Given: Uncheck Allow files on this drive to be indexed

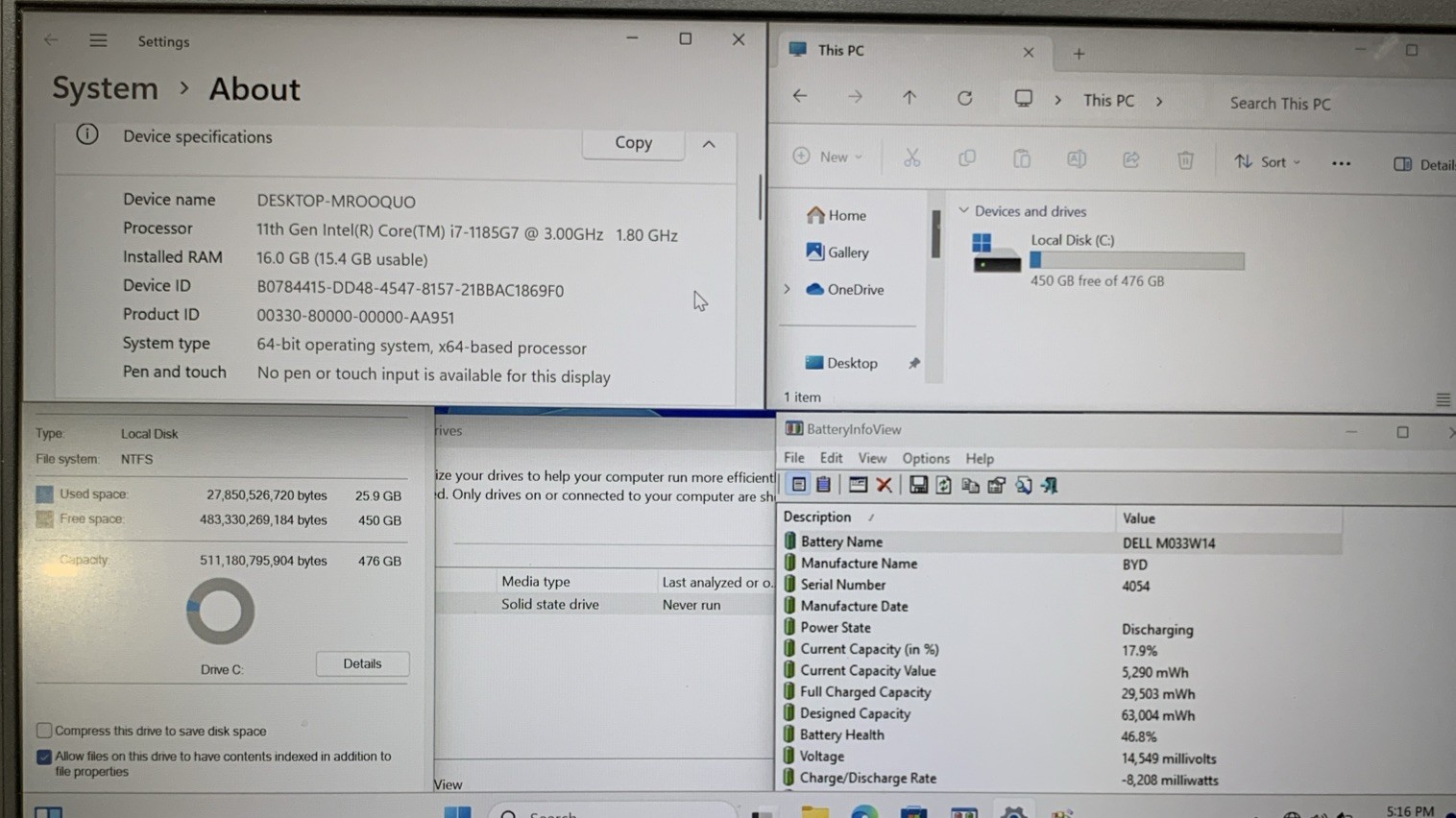Looking at the screenshot, I should tap(44, 757).
